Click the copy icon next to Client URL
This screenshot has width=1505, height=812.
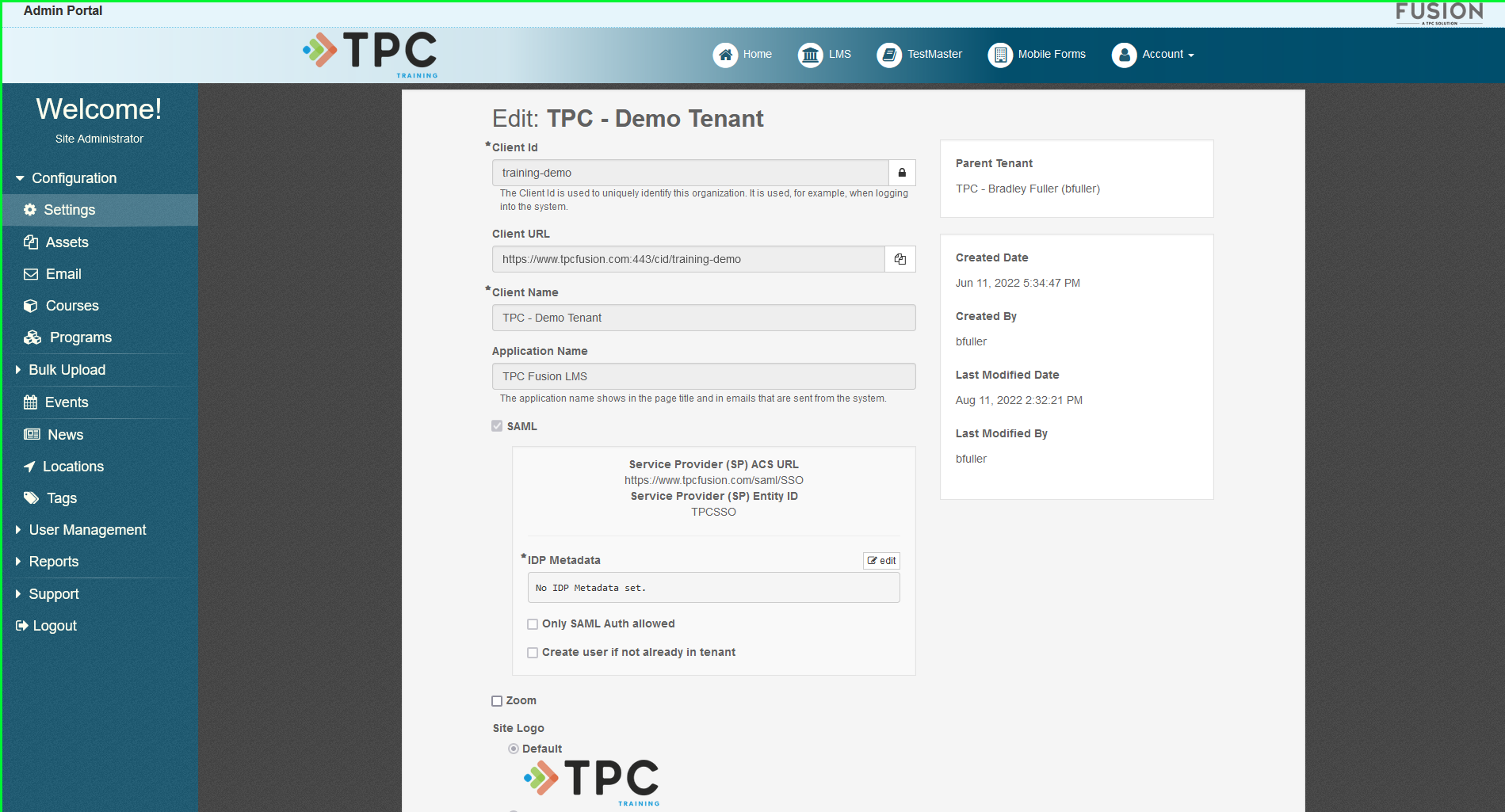pyautogui.click(x=900, y=259)
